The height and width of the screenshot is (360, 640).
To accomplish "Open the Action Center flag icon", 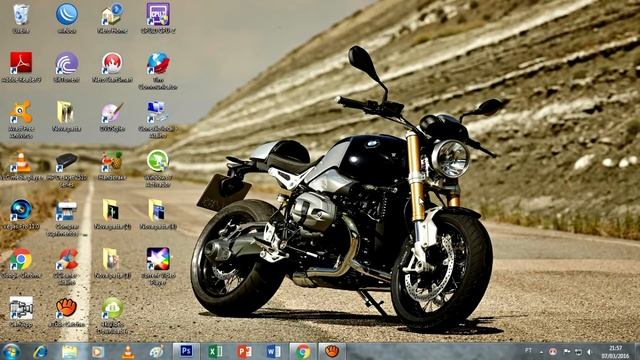I will pos(567,351).
